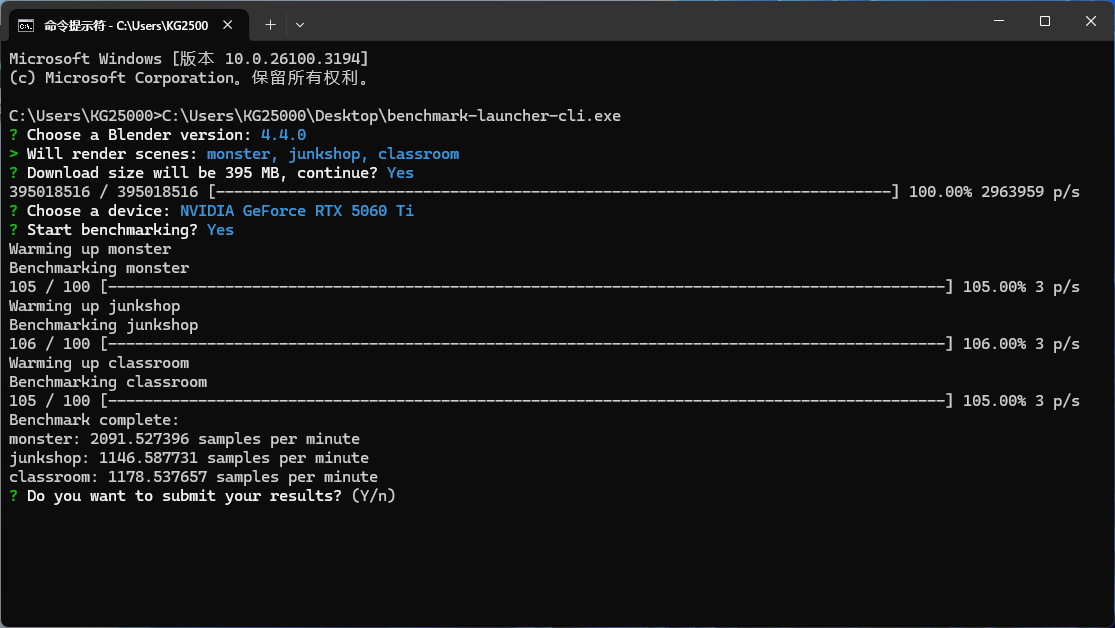Screen dimensions: 1115x628
Task: Click the progress bar under Benchmarking junkshop
Action: point(527,344)
